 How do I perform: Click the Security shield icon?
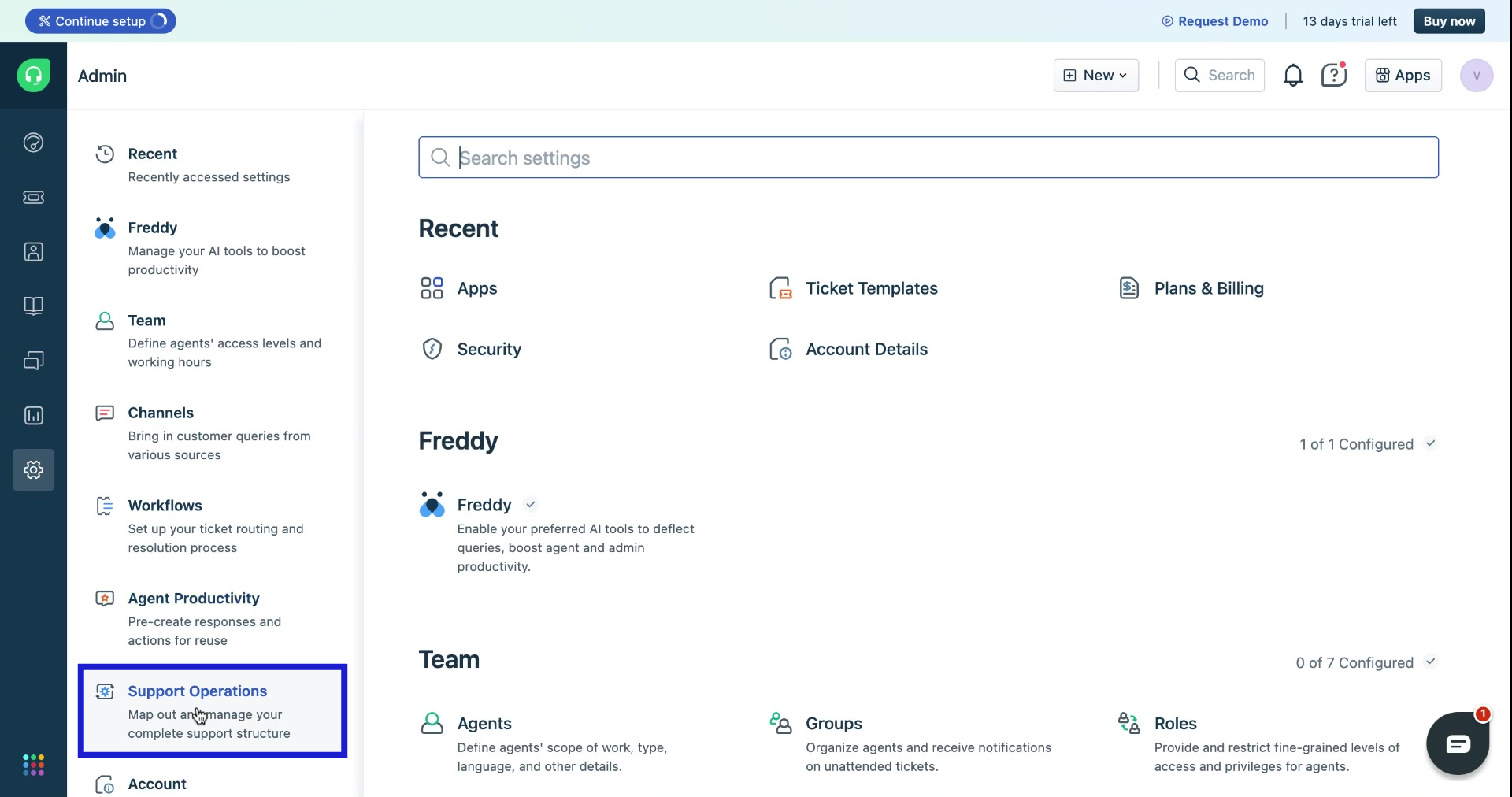coord(432,349)
